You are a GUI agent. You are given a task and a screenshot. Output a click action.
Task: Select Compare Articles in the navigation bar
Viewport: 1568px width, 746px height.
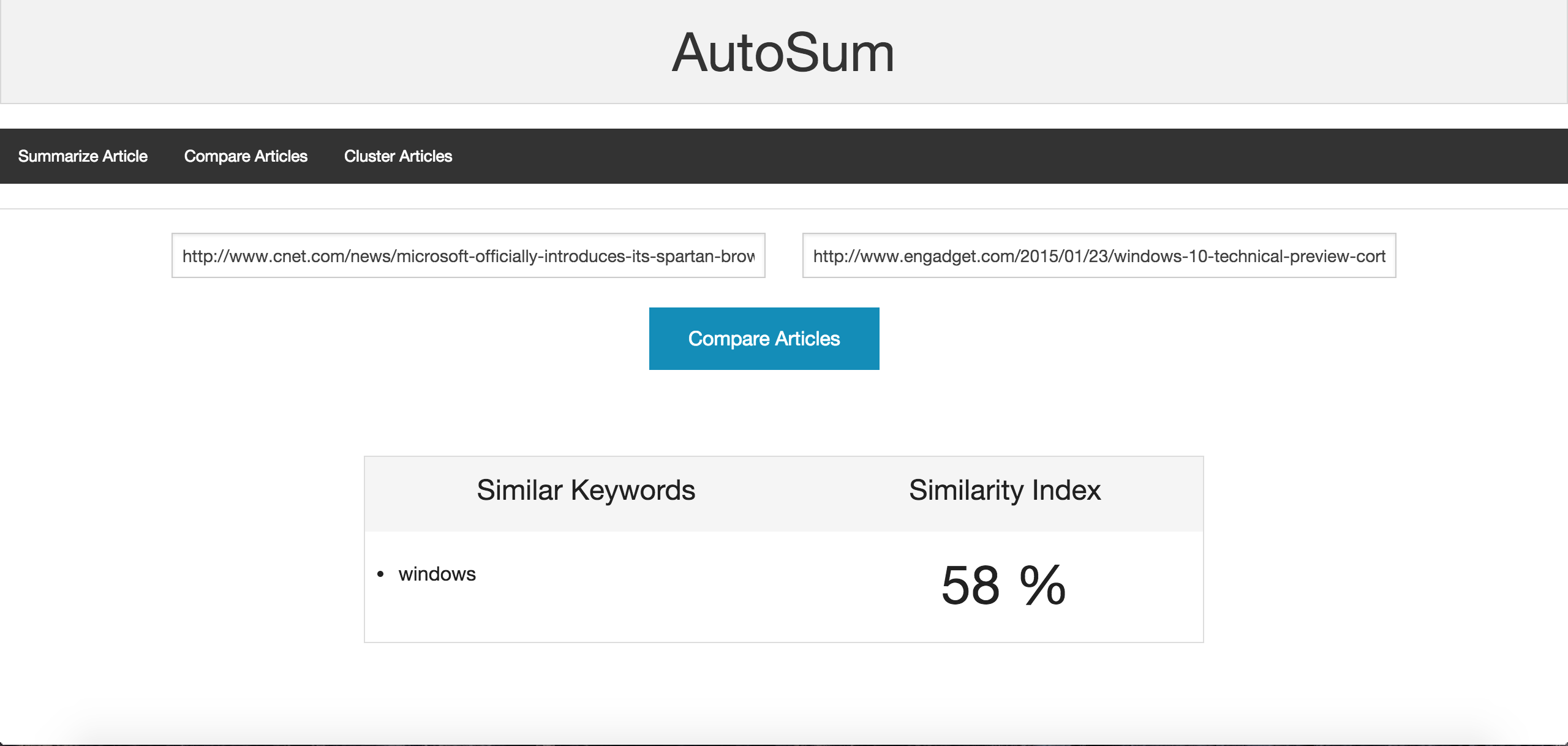(246, 156)
